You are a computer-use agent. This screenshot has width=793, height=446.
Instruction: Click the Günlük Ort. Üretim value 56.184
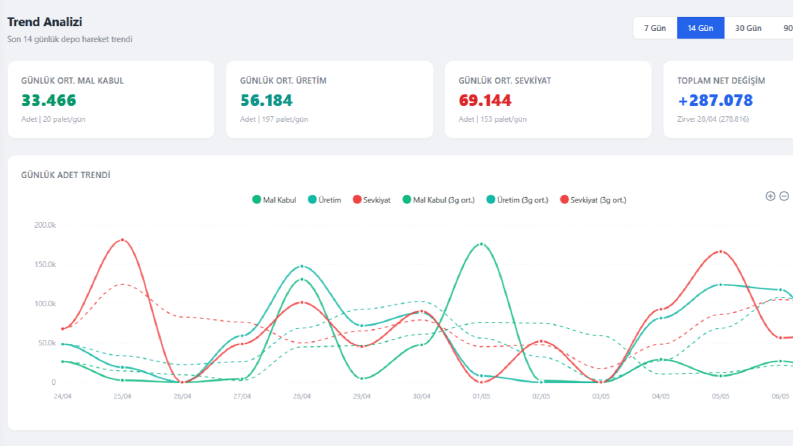[267, 100]
